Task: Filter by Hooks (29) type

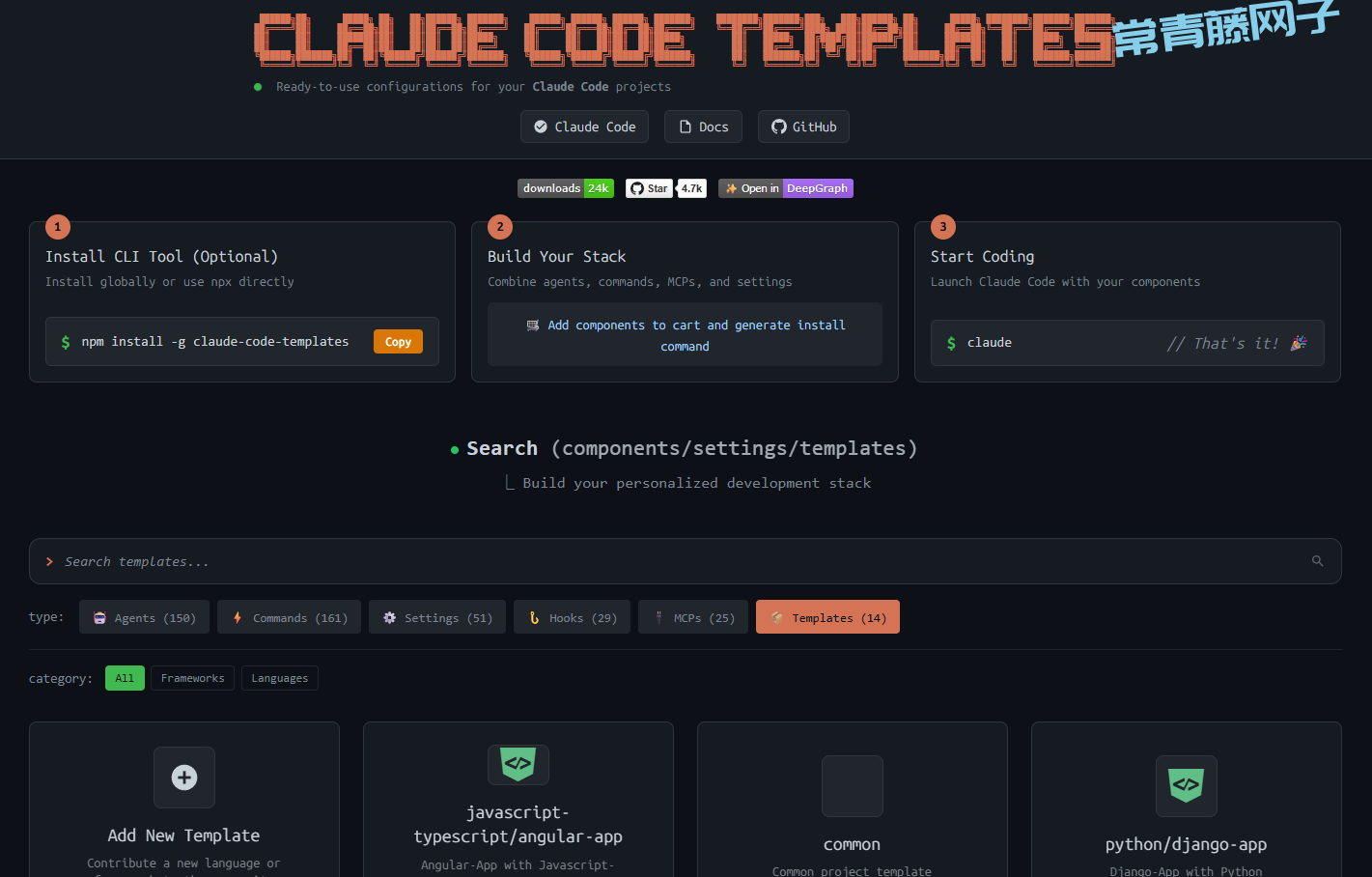Action: point(572,617)
